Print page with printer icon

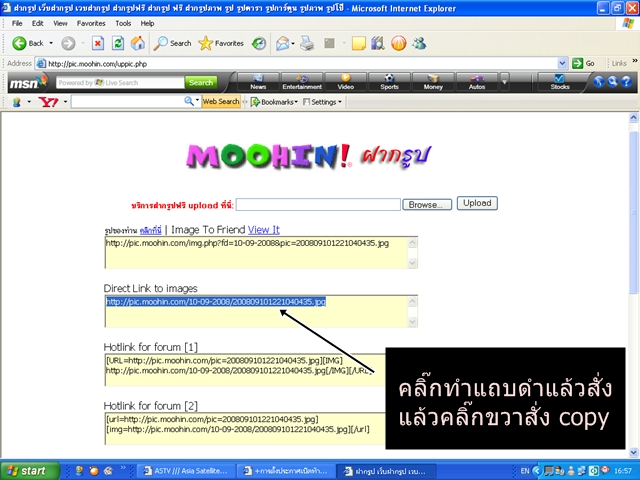(307, 43)
